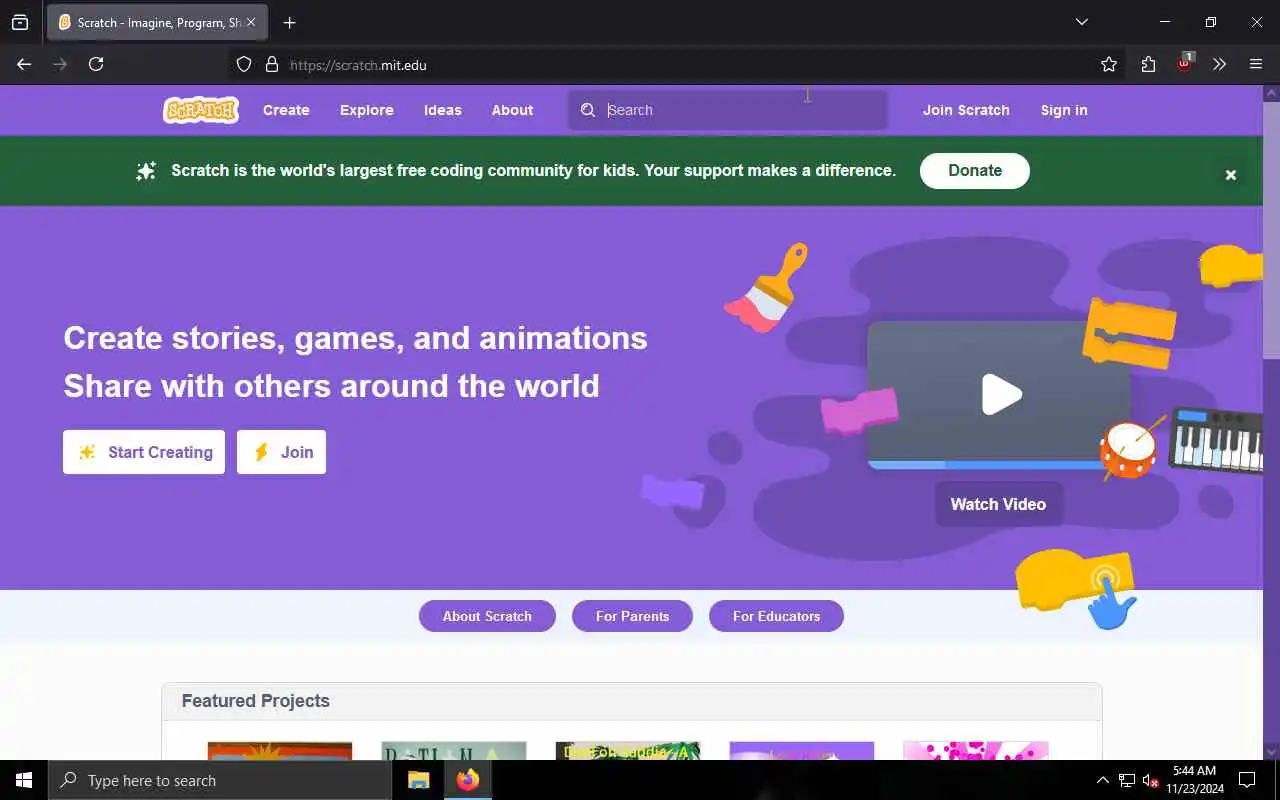This screenshot has height=800, width=1280.
Task: Click the search magnifier icon
Action: coord(588,110)
